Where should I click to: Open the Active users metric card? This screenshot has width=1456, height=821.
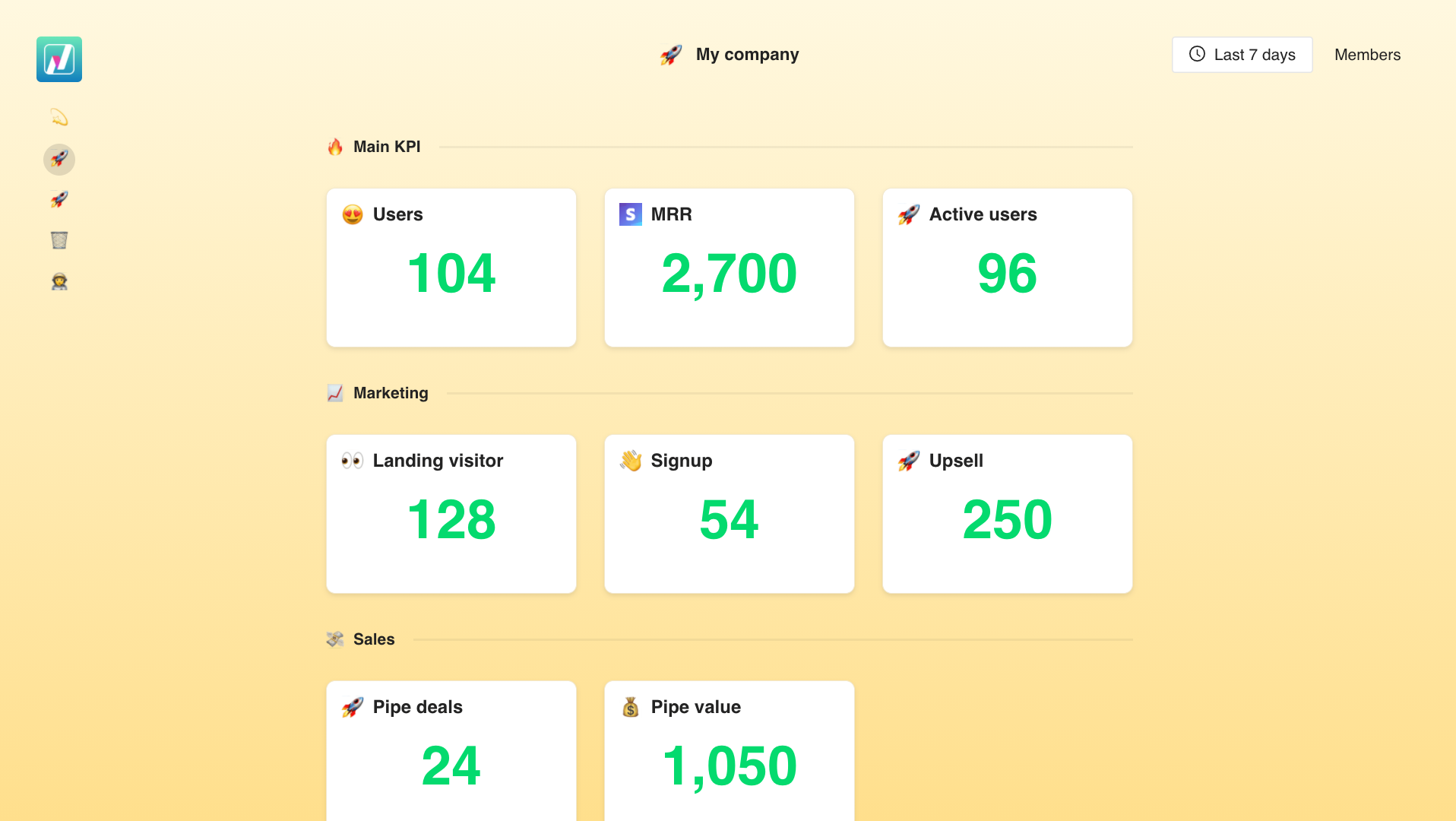[1007, 268]
